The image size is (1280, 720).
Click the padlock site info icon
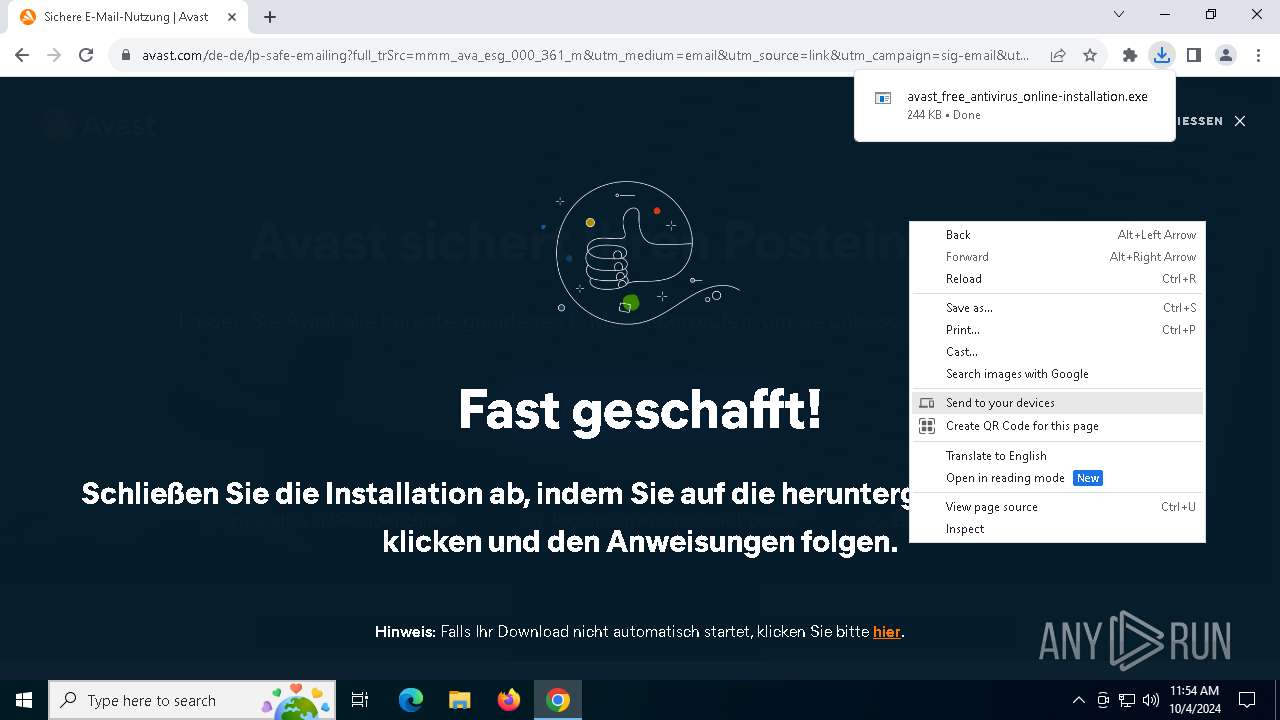point(126,56)
